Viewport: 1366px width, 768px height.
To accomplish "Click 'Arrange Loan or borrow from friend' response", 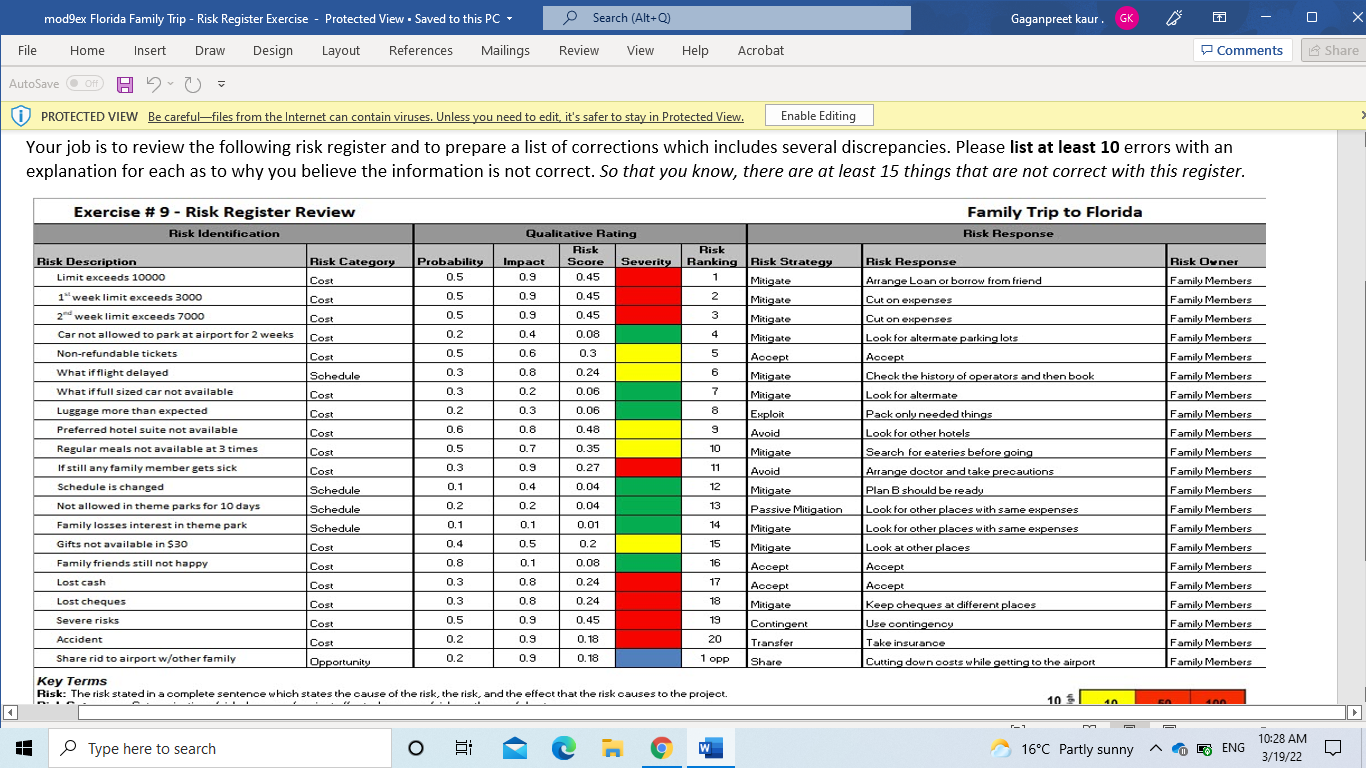I will [x=953, y=281].
